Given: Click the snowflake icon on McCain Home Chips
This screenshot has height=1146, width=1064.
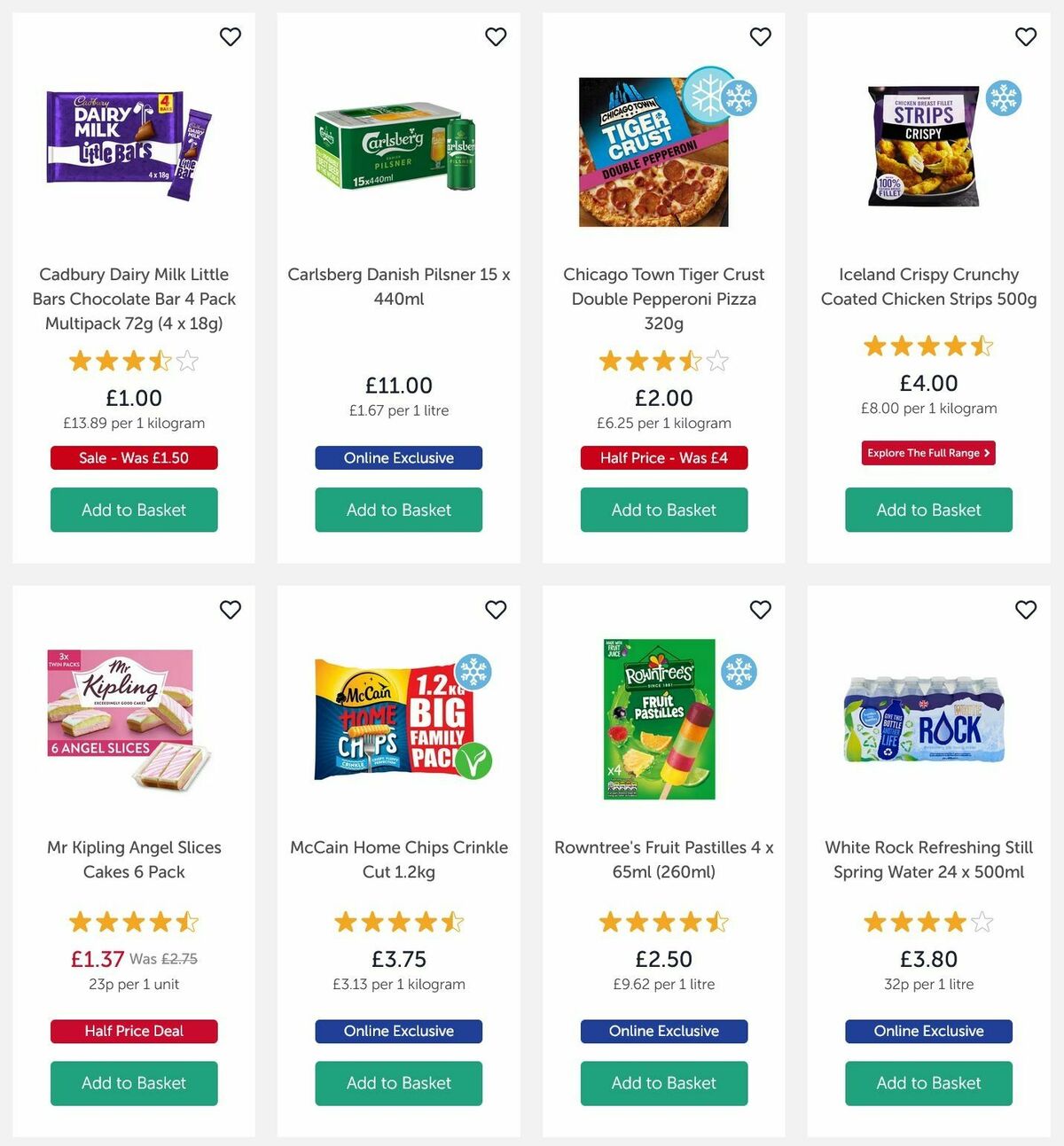Looking at the screenshot, I should coord(473,672).
